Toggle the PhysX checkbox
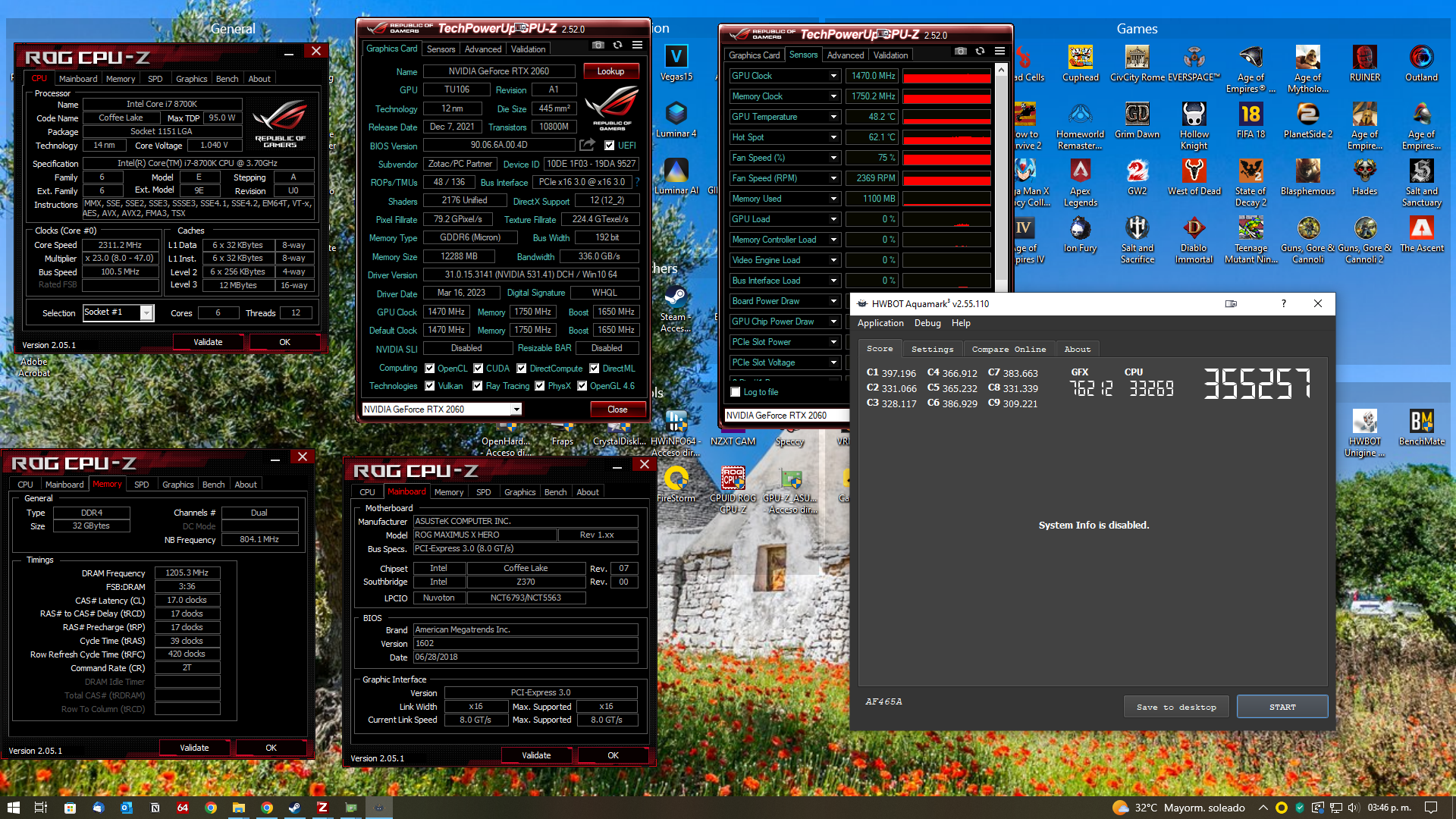Image resolution: width=1456 pixels, height=819 pixels. (540, 386)
